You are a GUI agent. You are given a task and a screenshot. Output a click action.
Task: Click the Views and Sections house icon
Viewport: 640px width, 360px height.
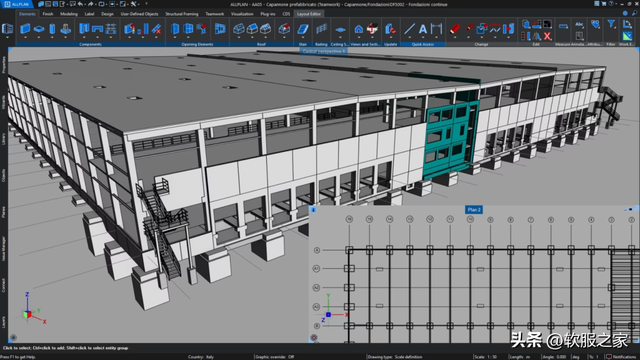(x=358, y=29)
